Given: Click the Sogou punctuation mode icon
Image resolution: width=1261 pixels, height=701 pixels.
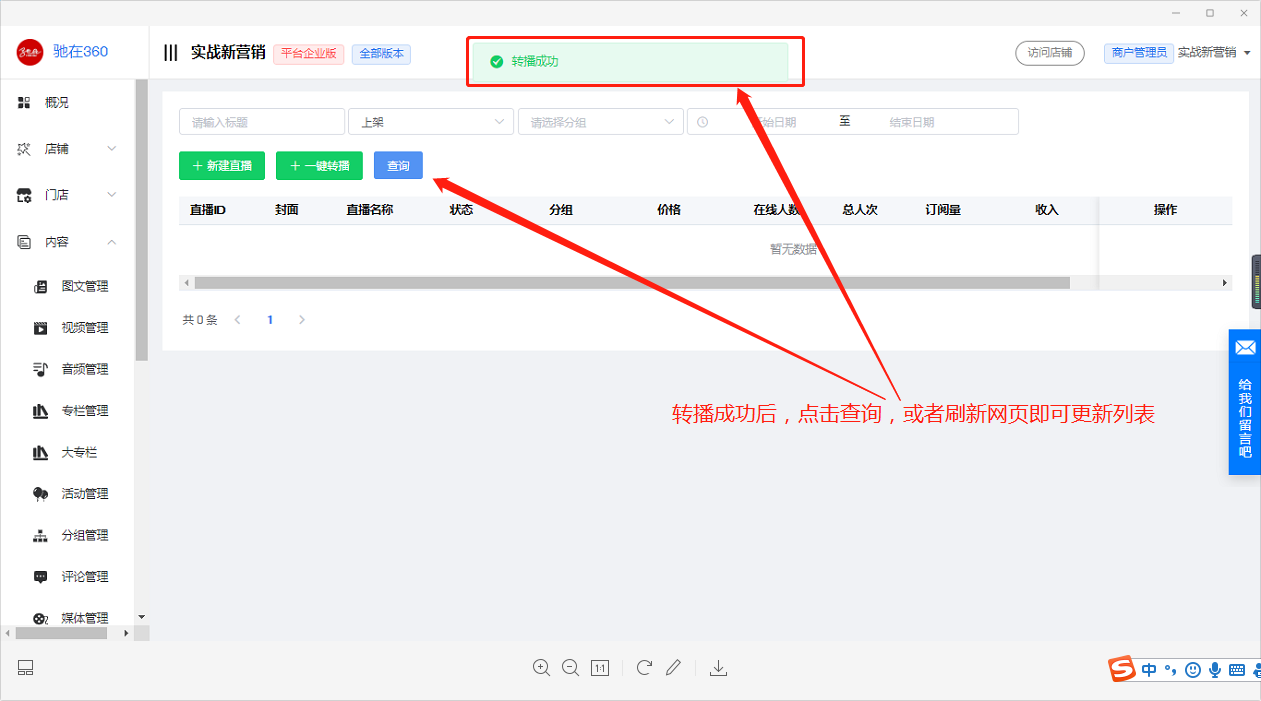Looking at the screenshot, I should coord(1171,671).
